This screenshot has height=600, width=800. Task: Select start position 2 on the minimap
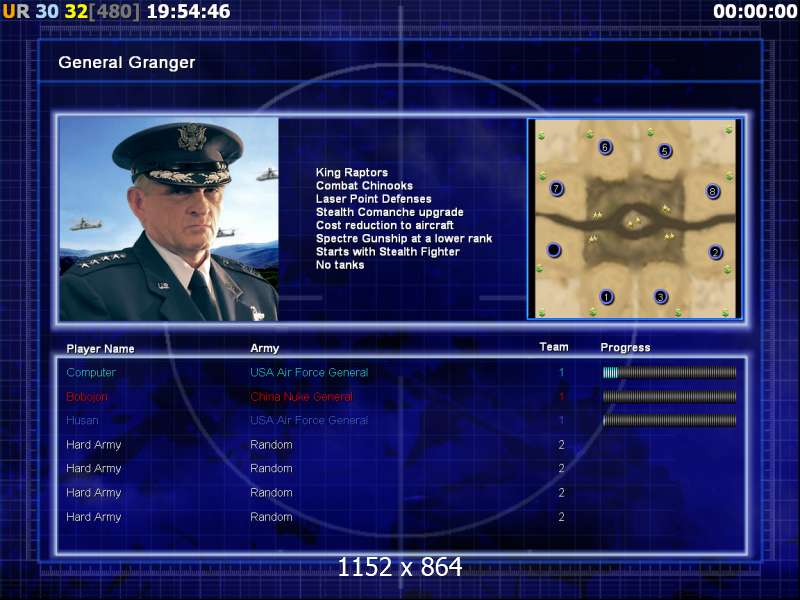[715, 252]
